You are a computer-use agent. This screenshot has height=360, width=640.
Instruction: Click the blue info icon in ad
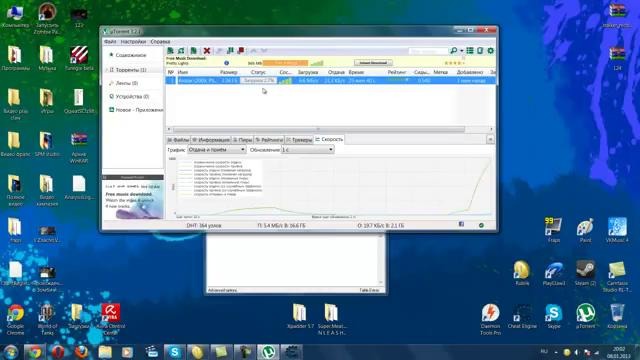tap(227, 63)
